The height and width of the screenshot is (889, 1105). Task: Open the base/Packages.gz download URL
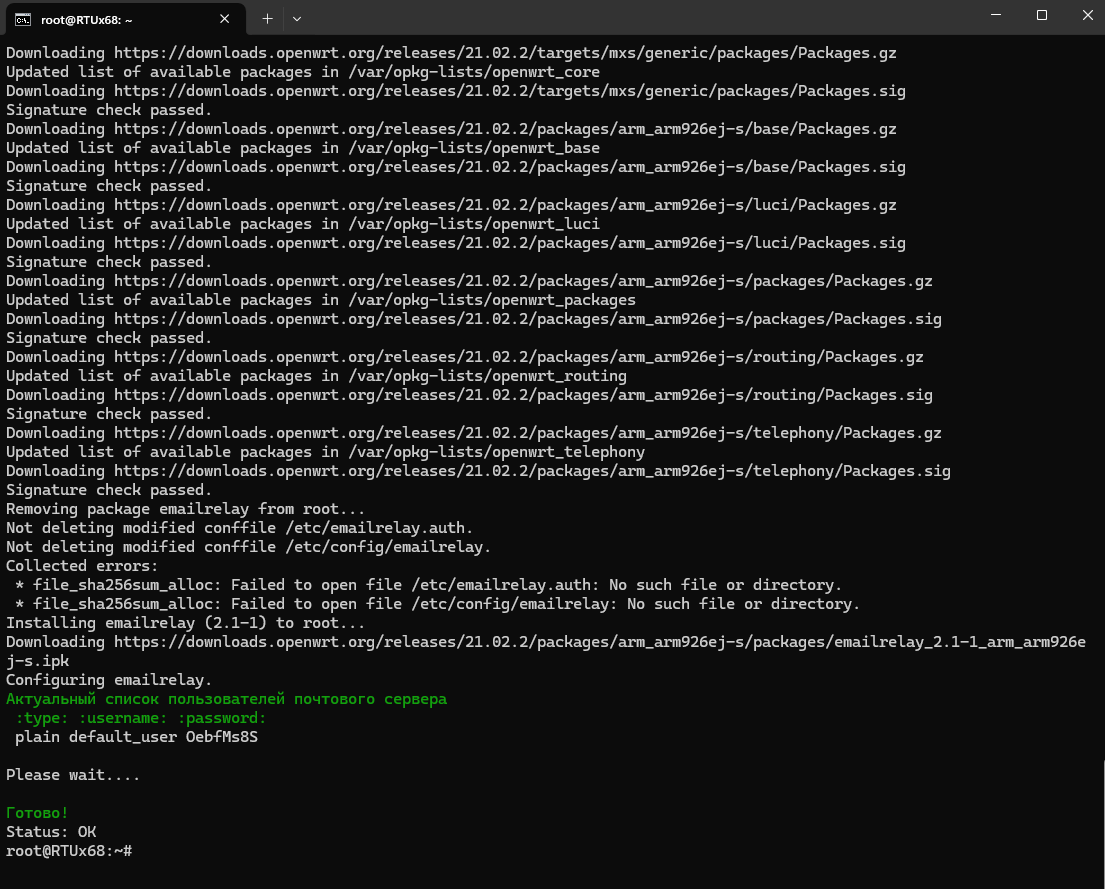(505, 129)
